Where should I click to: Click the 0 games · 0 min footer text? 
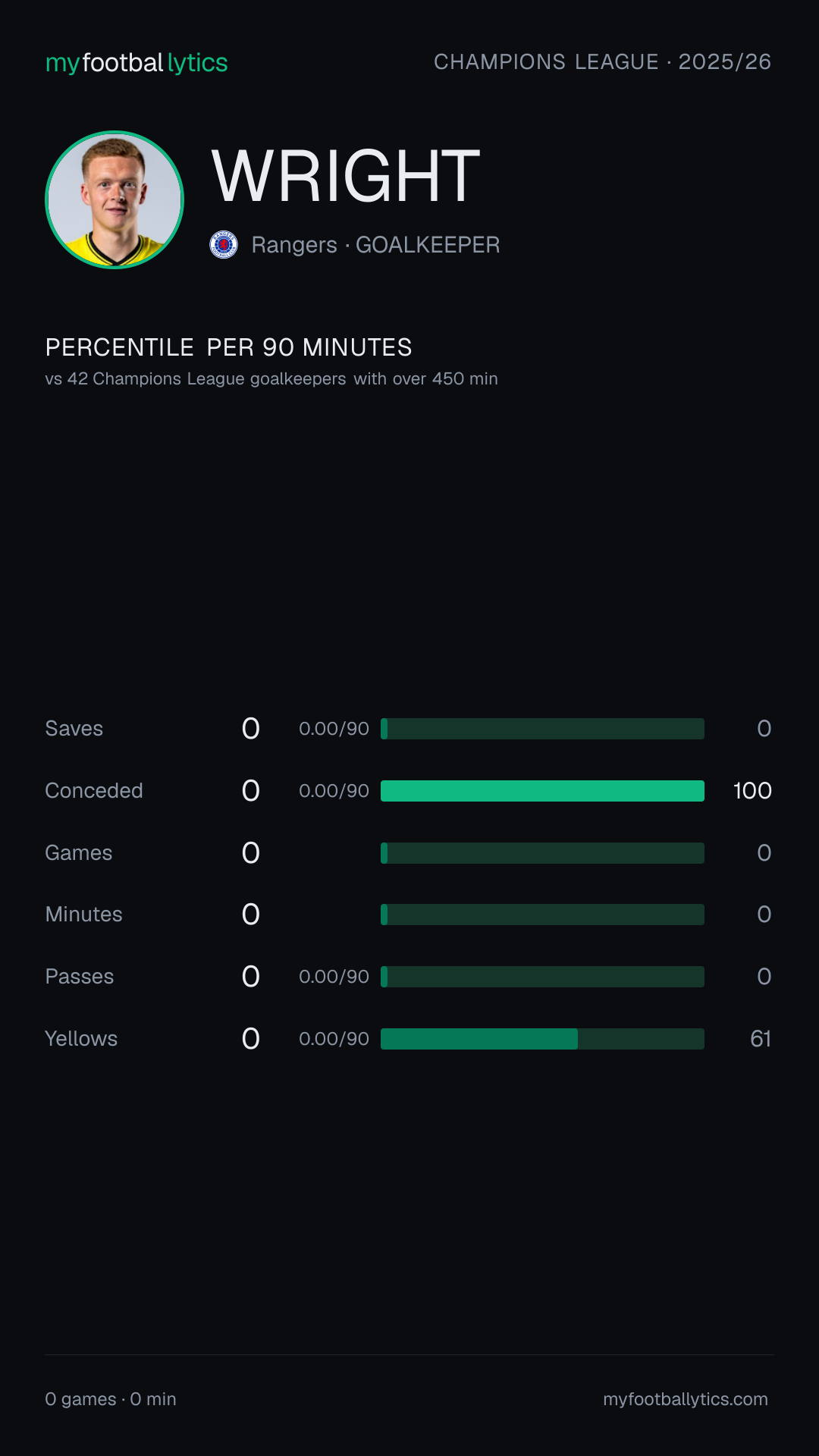pos(111,1399)
